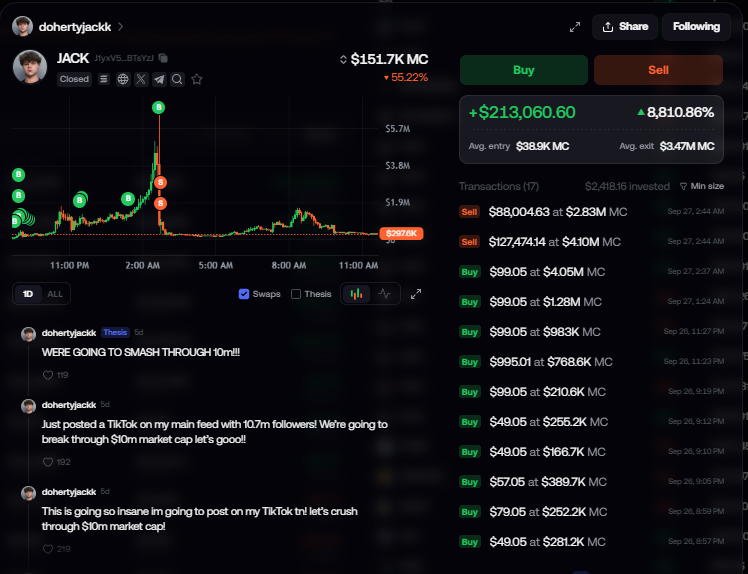Click the upper sell marker on chart

[161, 182]
